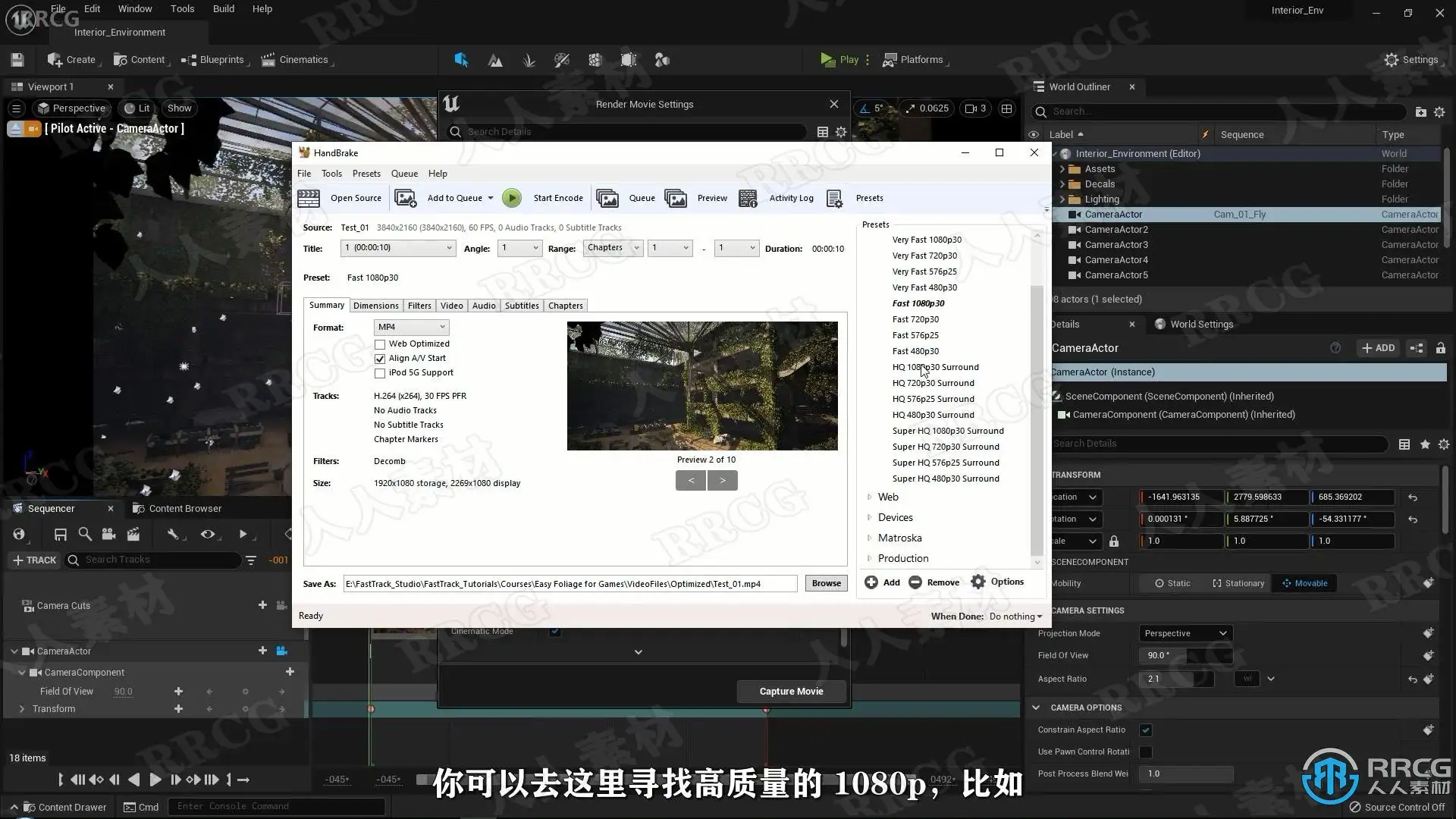
Task: Open the Format MP4 dropdown
Action: (411, 327)
